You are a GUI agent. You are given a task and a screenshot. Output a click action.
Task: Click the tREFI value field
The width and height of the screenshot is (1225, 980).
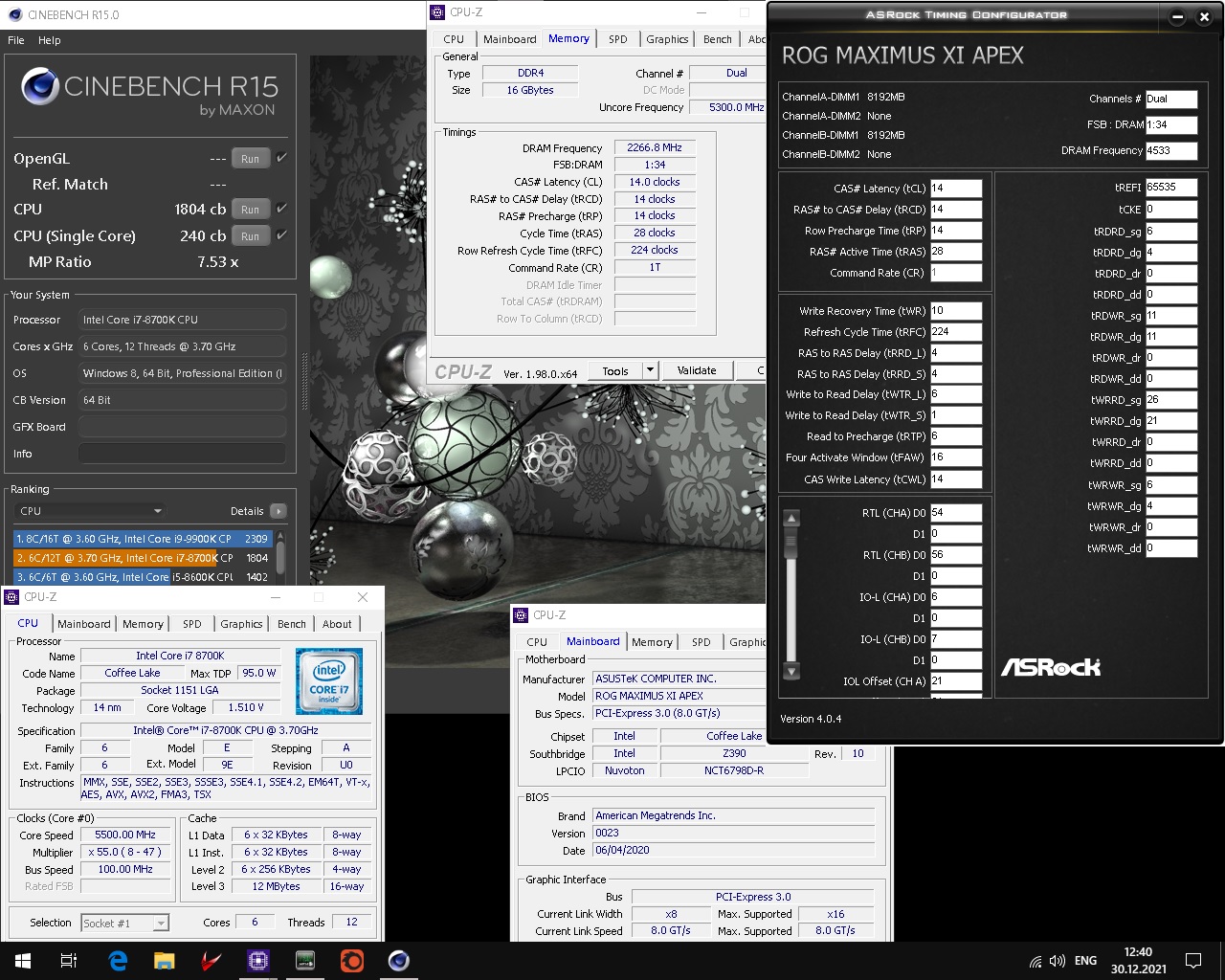click(x=1171, y=188)
